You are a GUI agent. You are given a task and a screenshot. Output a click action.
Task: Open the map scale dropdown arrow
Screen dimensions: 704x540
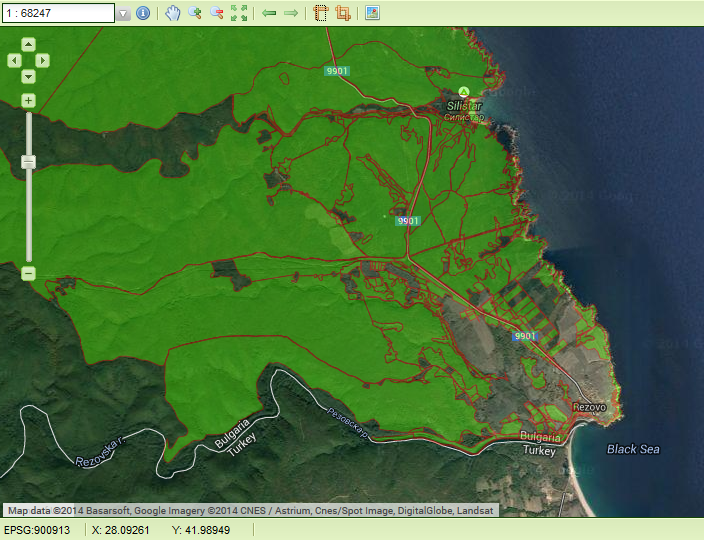(x=123, y=14)
